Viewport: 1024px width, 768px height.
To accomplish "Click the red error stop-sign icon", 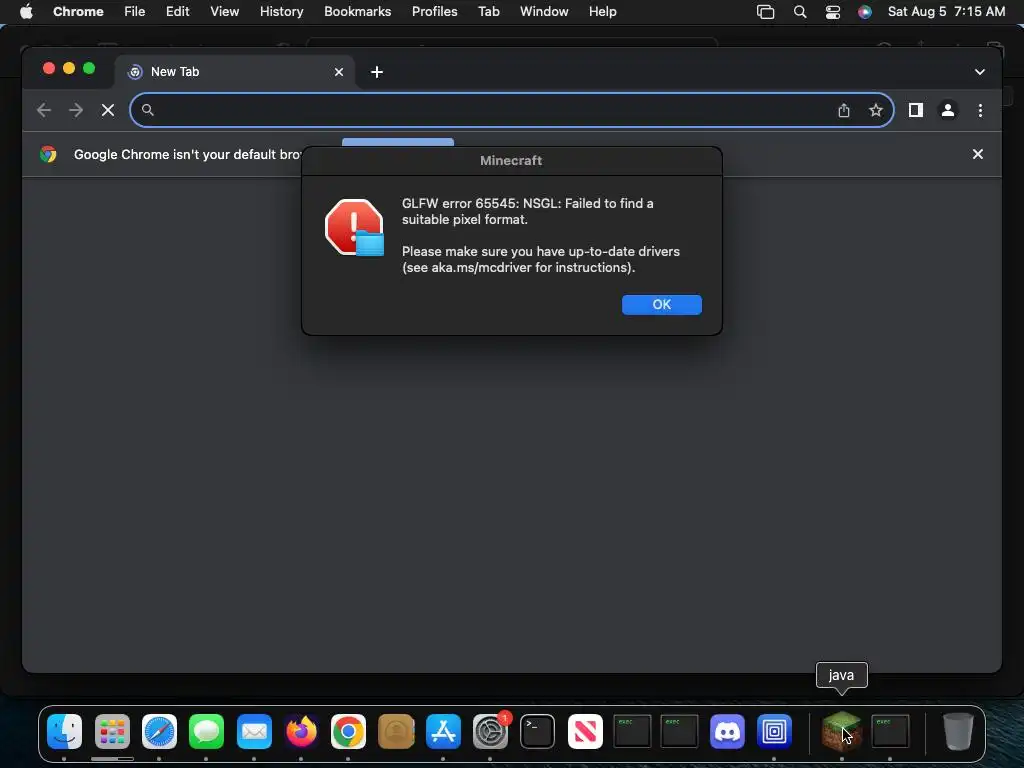I will [355, 227].
